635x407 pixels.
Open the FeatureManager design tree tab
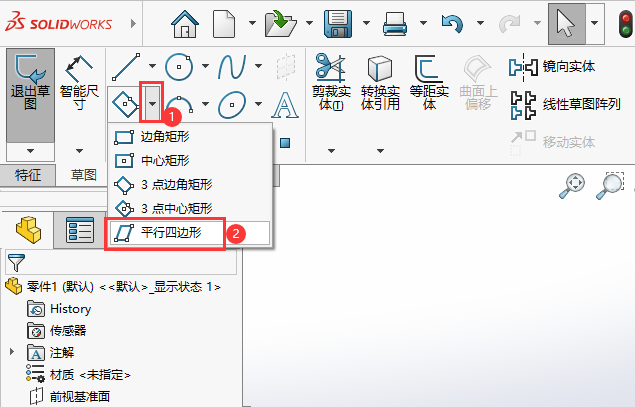tap(28, 229)
